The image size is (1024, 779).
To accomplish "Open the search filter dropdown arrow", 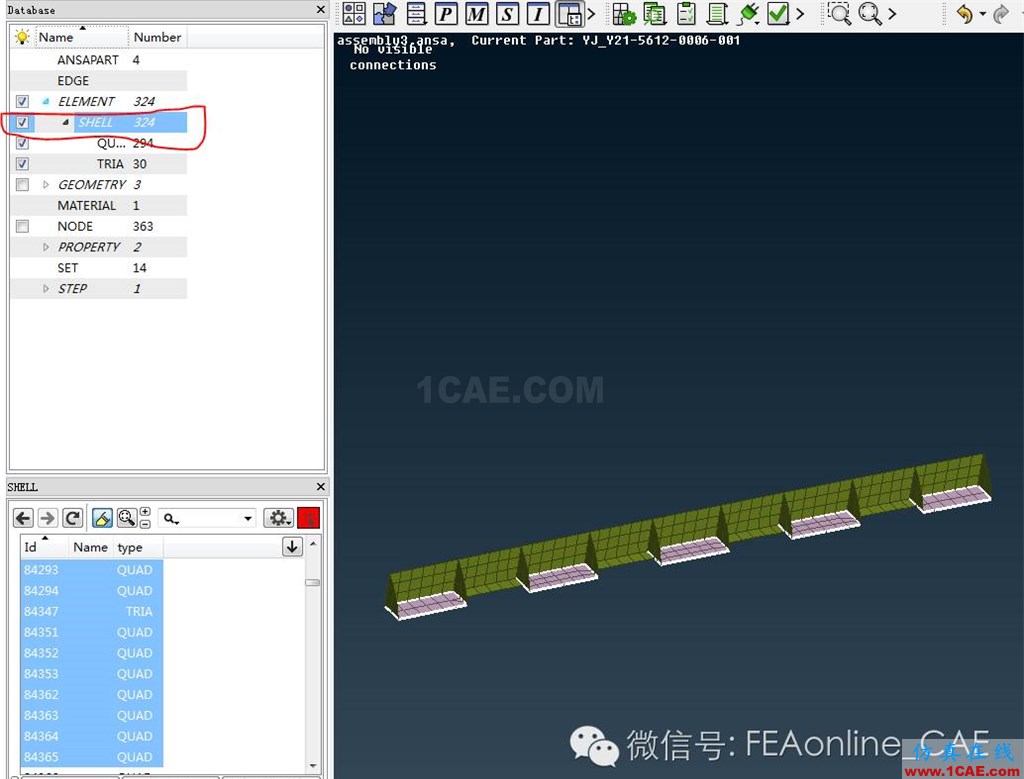I will (248, 518).
